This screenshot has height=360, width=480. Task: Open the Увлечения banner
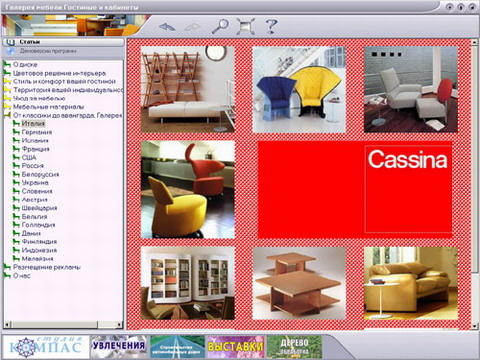coord(119,347)
